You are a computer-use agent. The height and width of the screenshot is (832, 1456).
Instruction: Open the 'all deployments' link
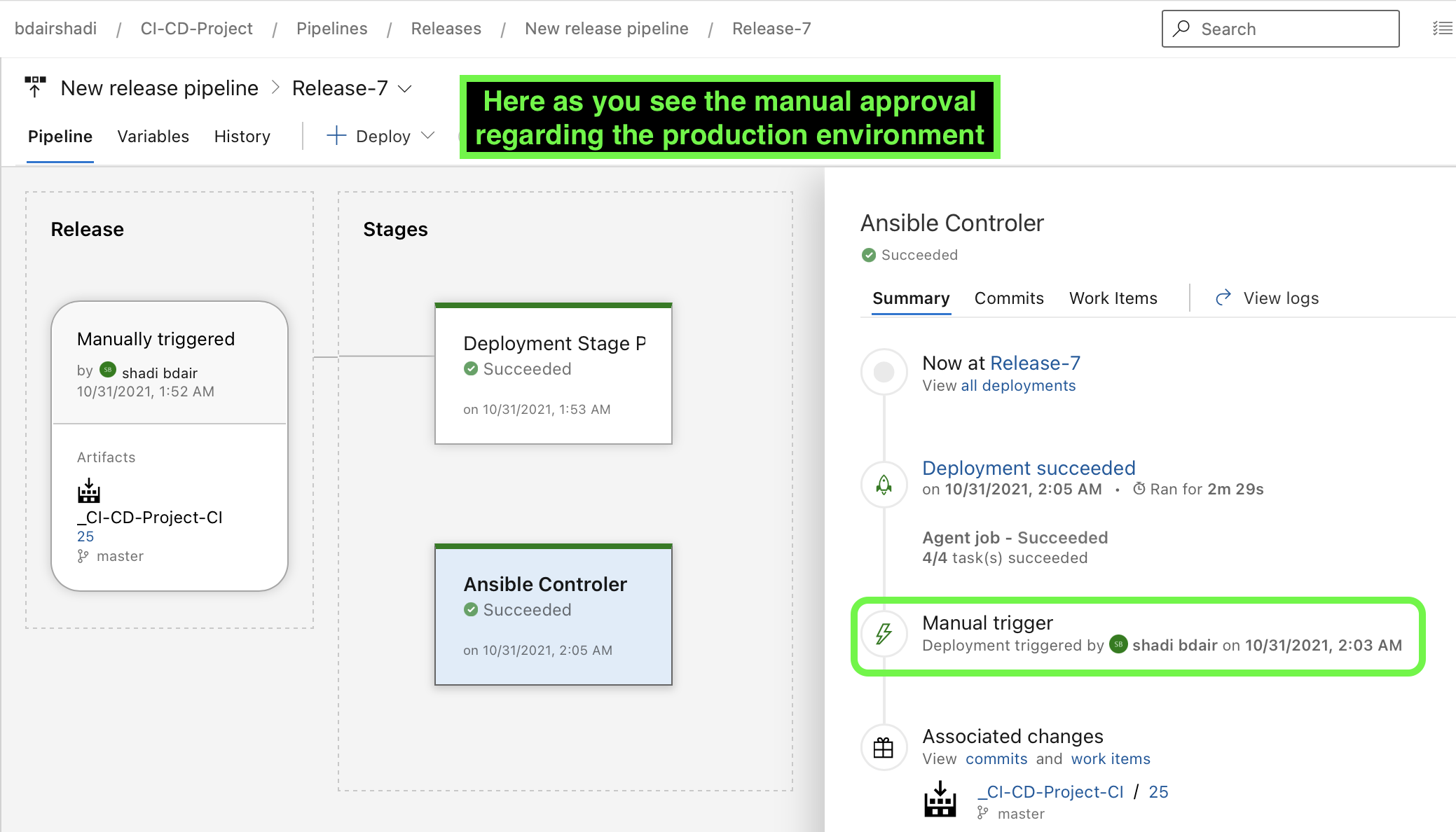tap(1017, 386)
